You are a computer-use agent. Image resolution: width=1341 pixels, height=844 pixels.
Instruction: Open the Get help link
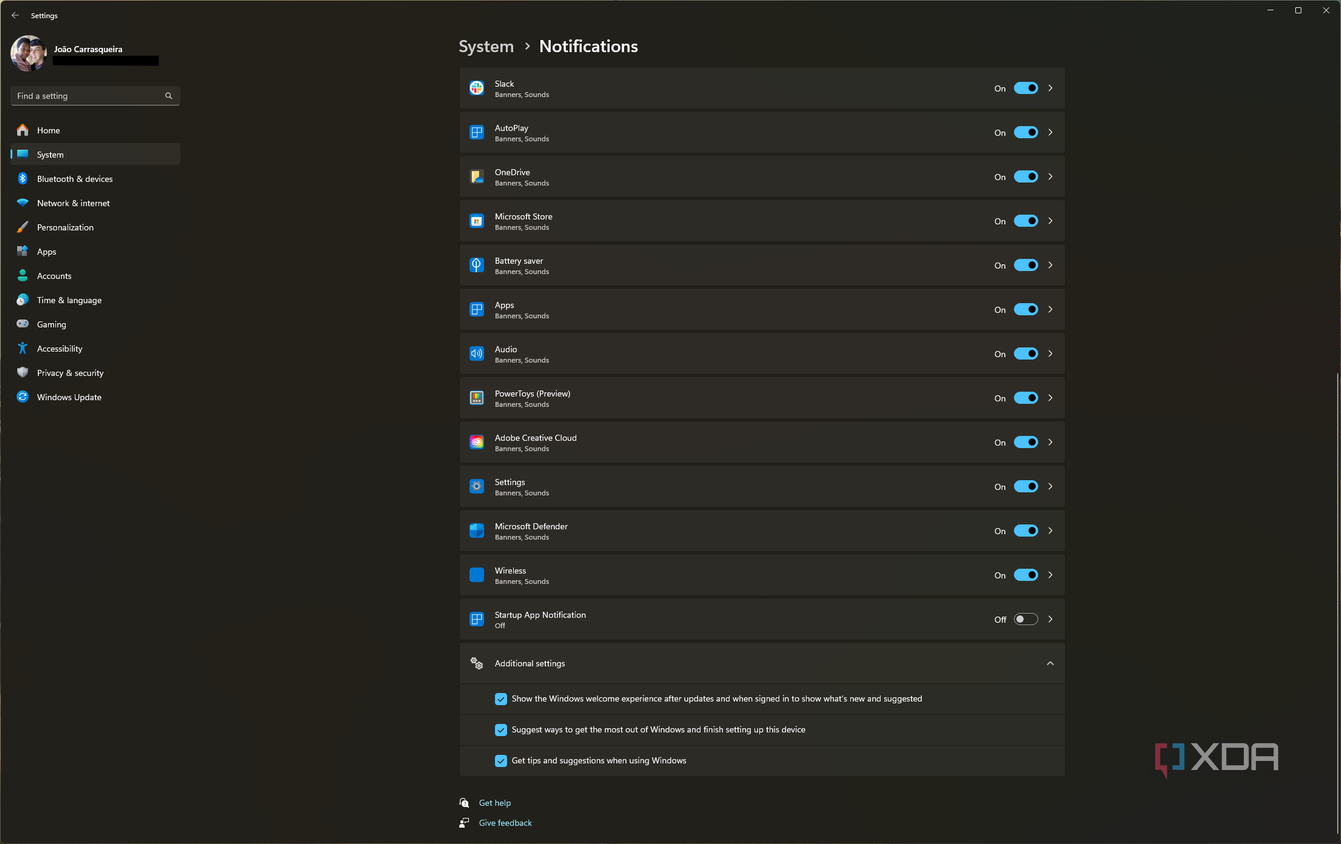[x=495, y=803]
